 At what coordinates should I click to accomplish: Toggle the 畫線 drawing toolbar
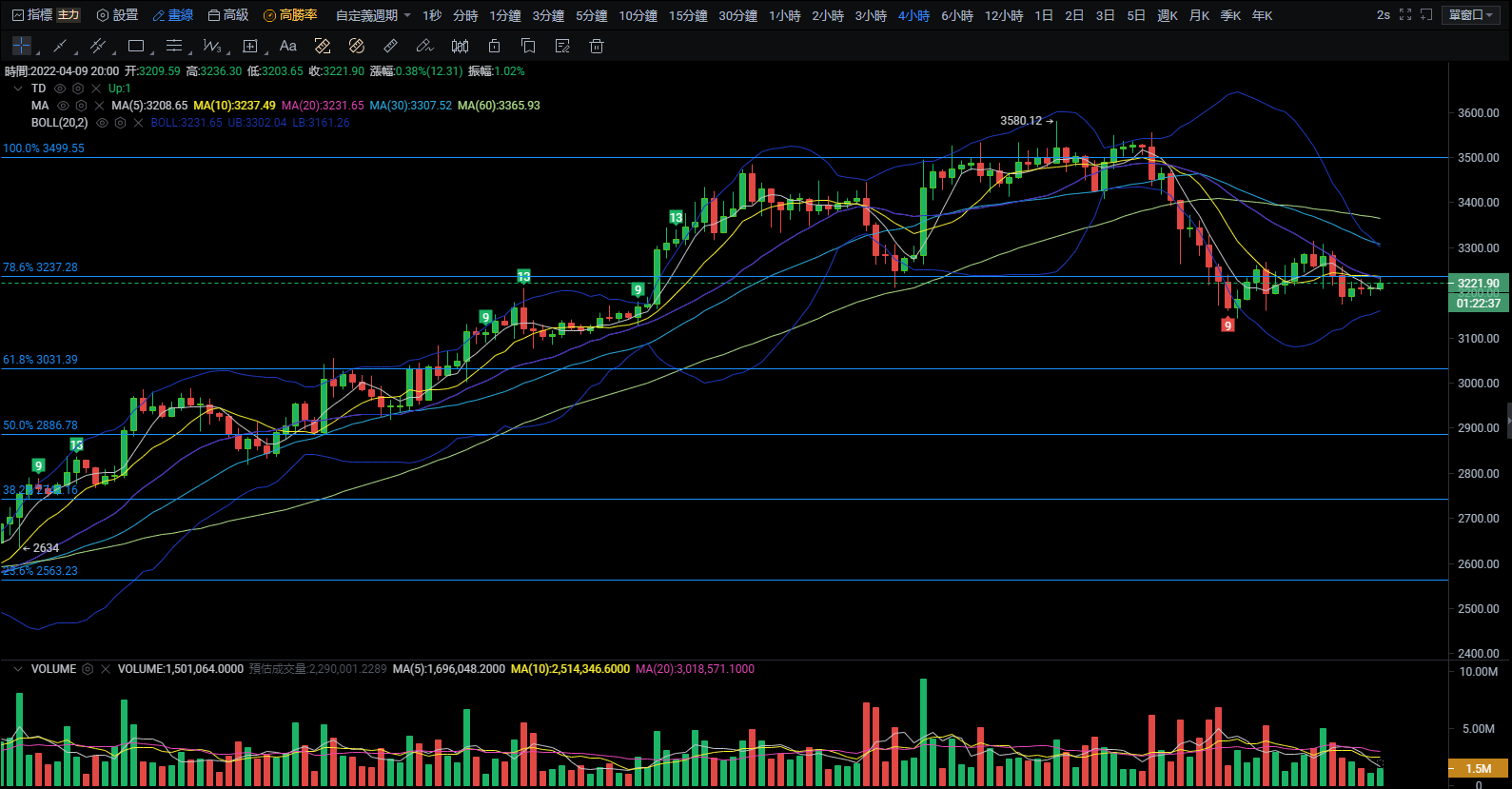pyautogui.click(x=173, y=15)
